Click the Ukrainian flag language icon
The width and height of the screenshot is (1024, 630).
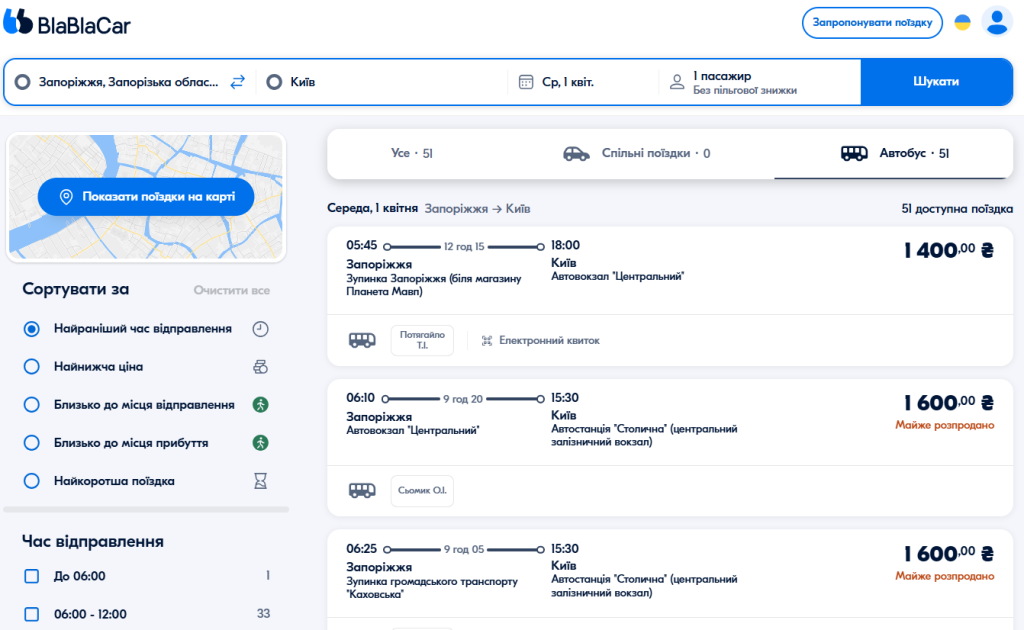962,22
